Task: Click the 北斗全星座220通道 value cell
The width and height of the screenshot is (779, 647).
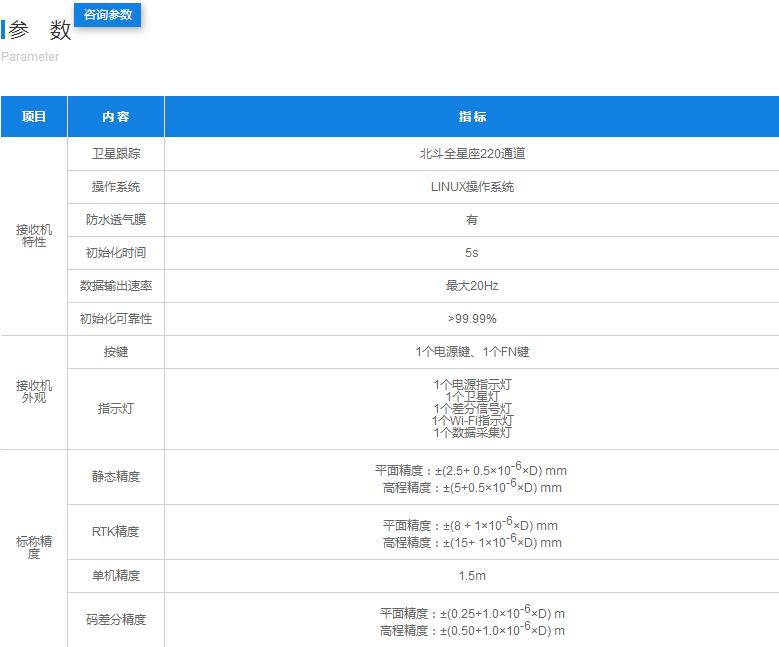Action: pyautogui.click(x=472, y=154)
